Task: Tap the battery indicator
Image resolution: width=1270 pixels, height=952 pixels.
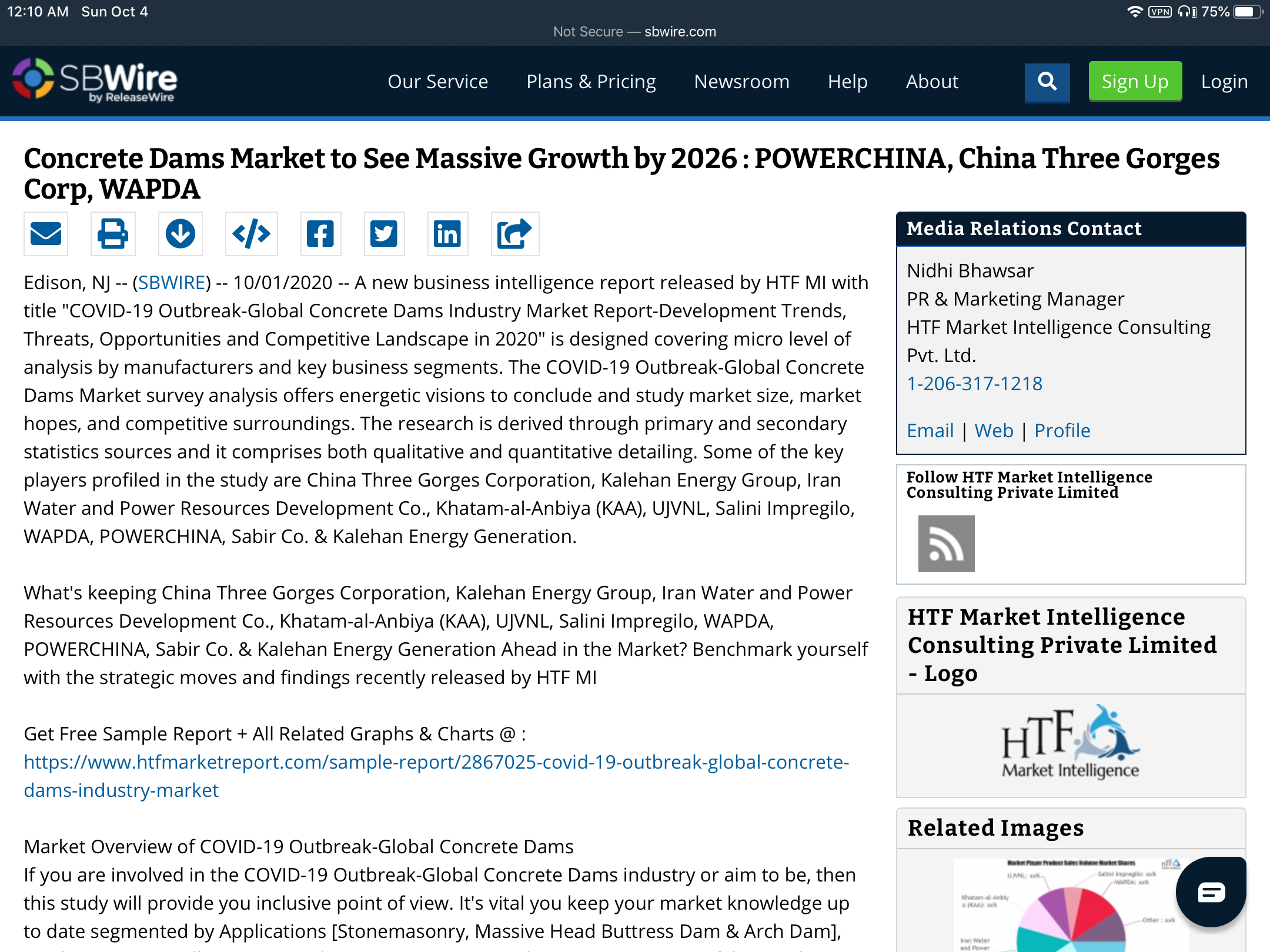Action: coord(1248,12)
